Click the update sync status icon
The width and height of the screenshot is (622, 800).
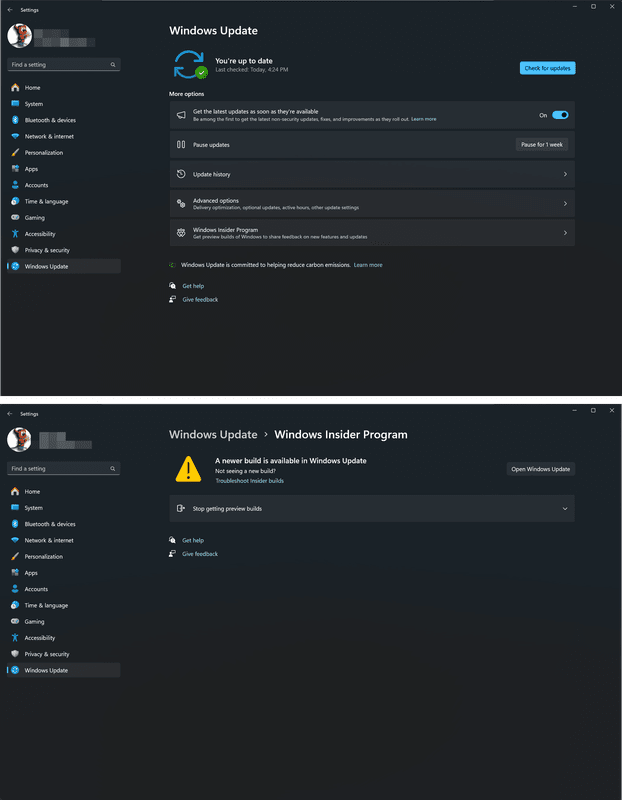pyautogui.click(x=190, y=65)
